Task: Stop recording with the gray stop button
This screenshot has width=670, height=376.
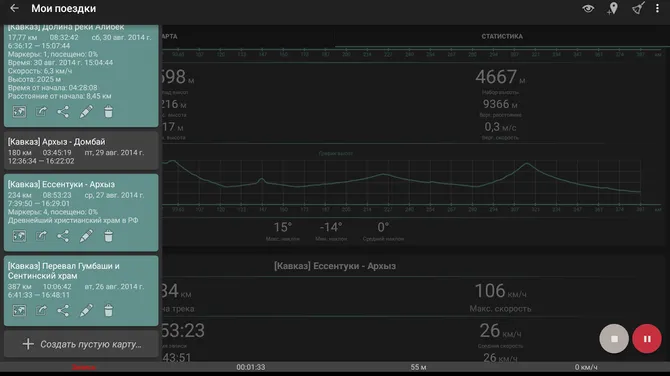Action: point(614,339)
